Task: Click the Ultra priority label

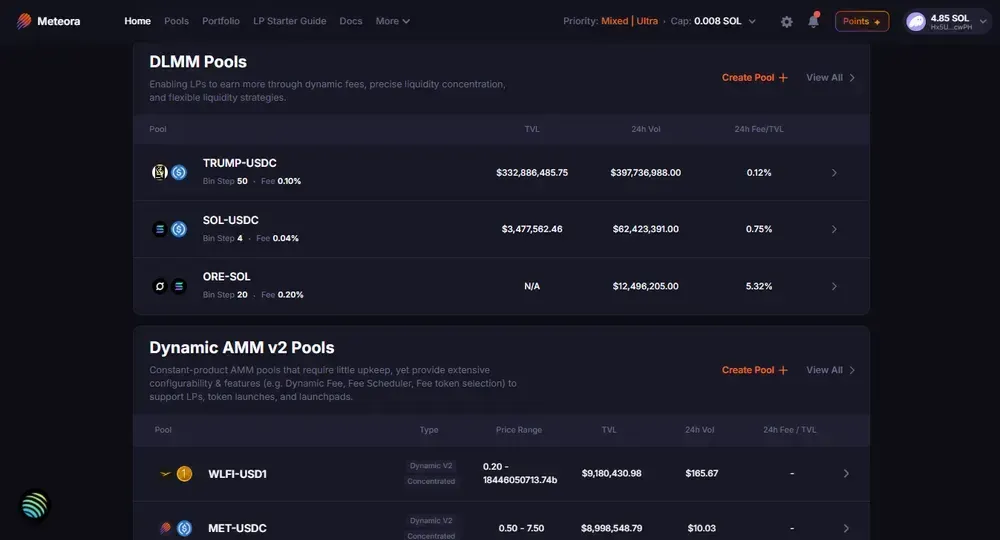Action: [x=647, y=21]
